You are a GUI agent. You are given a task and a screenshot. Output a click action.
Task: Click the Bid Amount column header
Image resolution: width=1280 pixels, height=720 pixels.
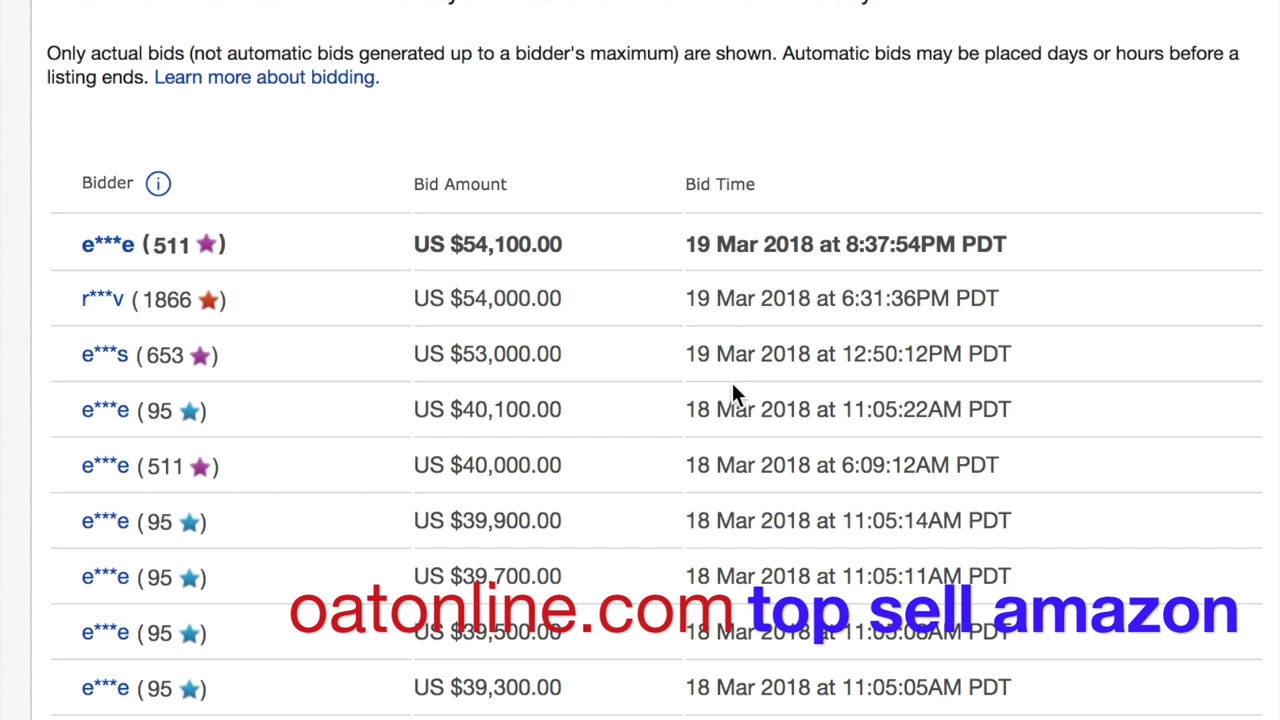(460, 184)
